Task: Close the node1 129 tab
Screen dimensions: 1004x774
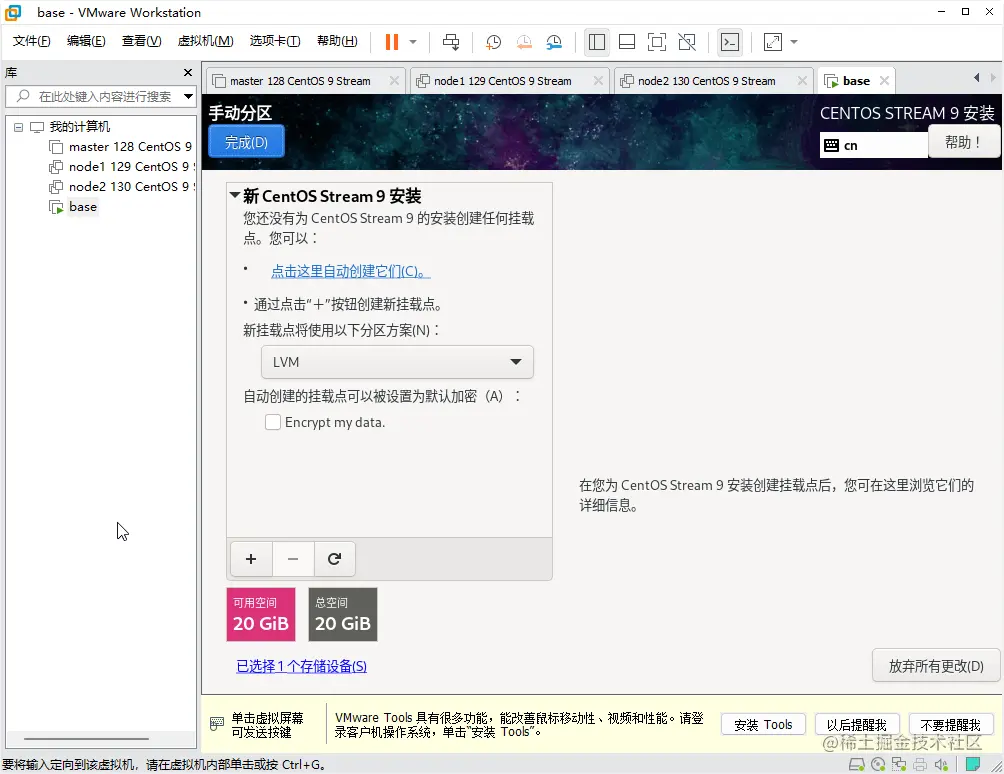Action: (x=598, y=81)
